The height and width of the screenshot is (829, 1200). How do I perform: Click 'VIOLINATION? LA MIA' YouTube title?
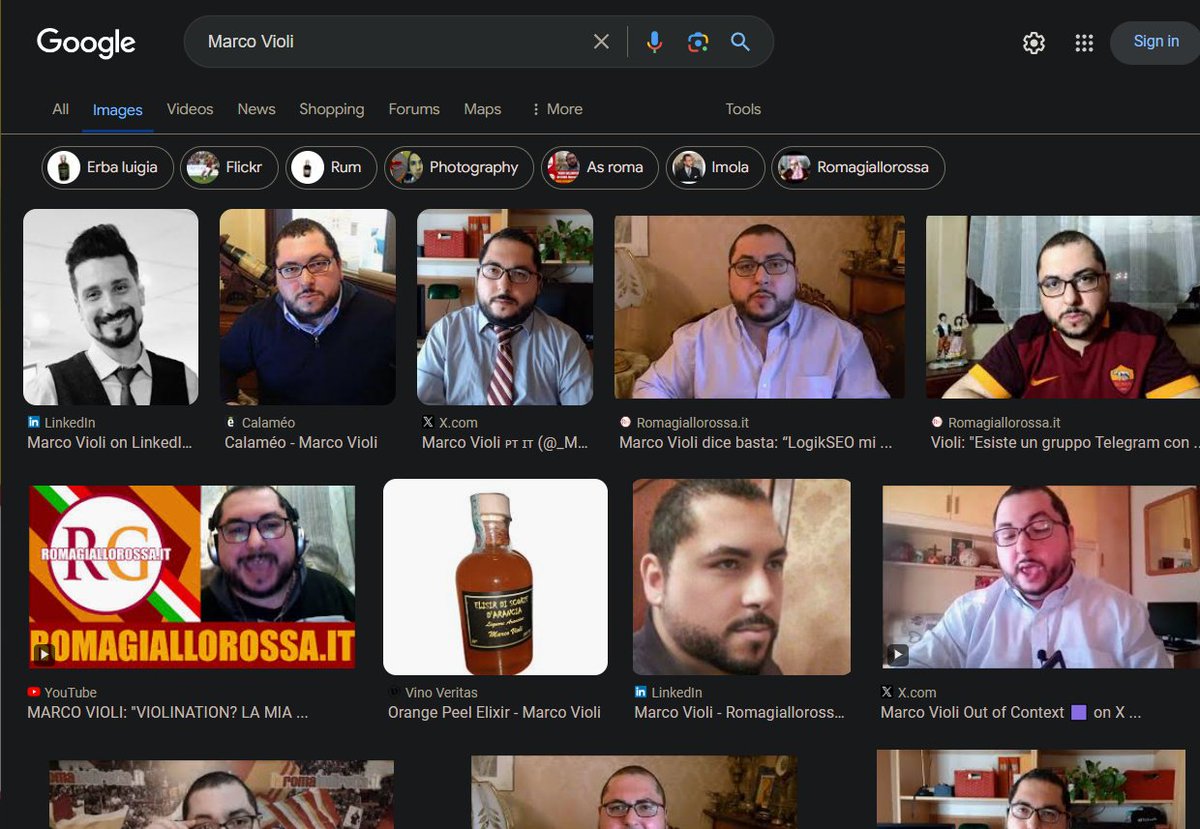point(168,712)
